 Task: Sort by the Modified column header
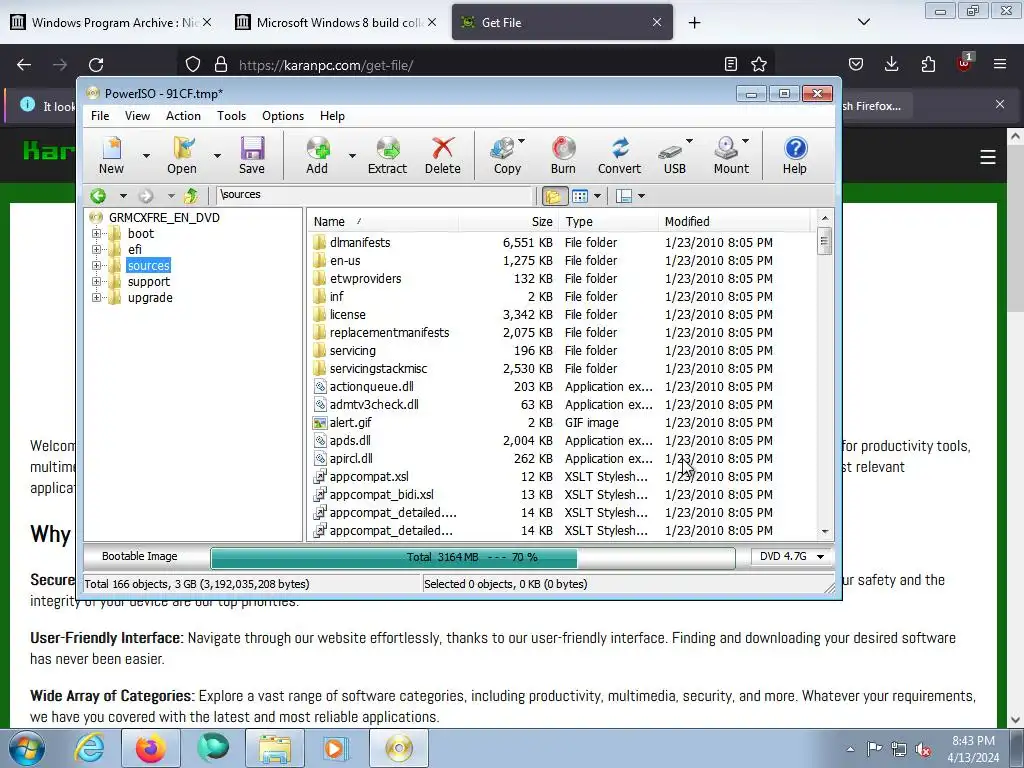coord(734,221)
